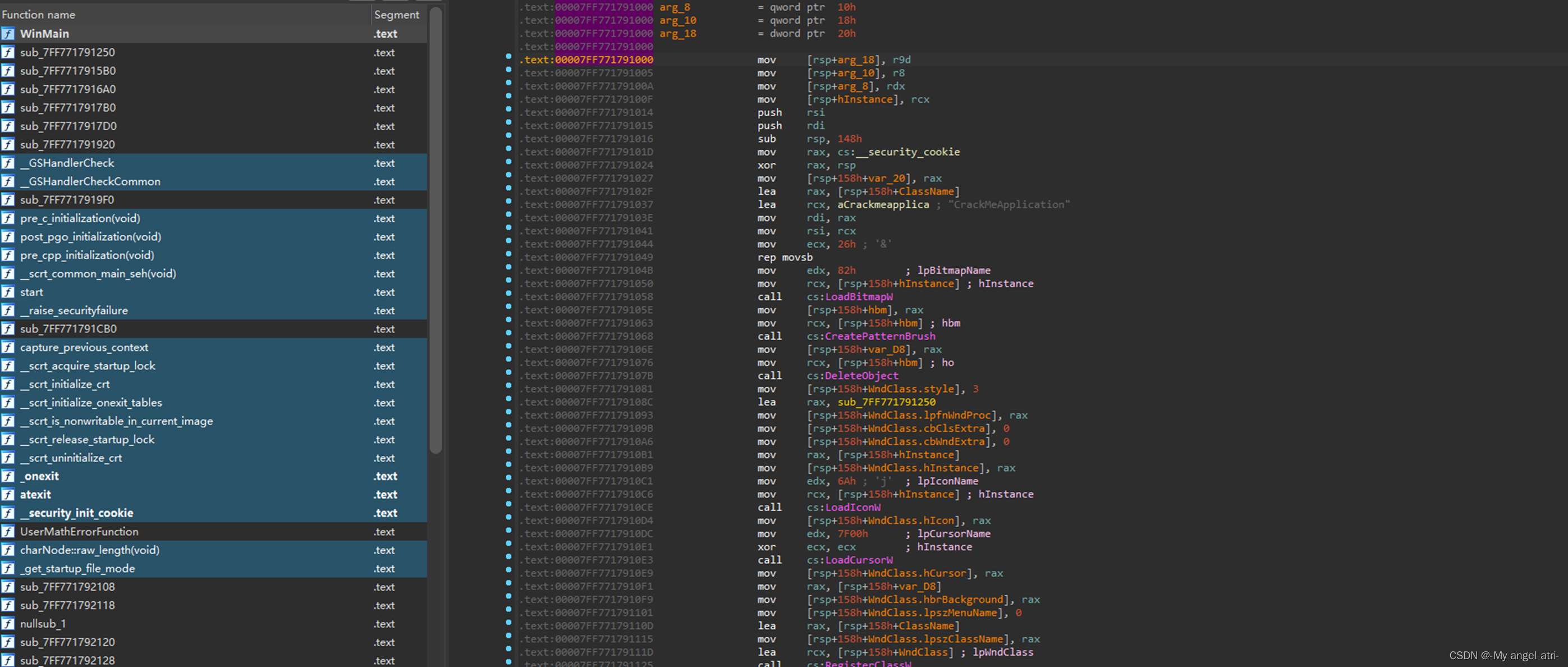This screenshot has width=1568, height=667.
Task: Toggle breakpoint dot at the xor ecx, ecx line
Action: tap(509, 544)
